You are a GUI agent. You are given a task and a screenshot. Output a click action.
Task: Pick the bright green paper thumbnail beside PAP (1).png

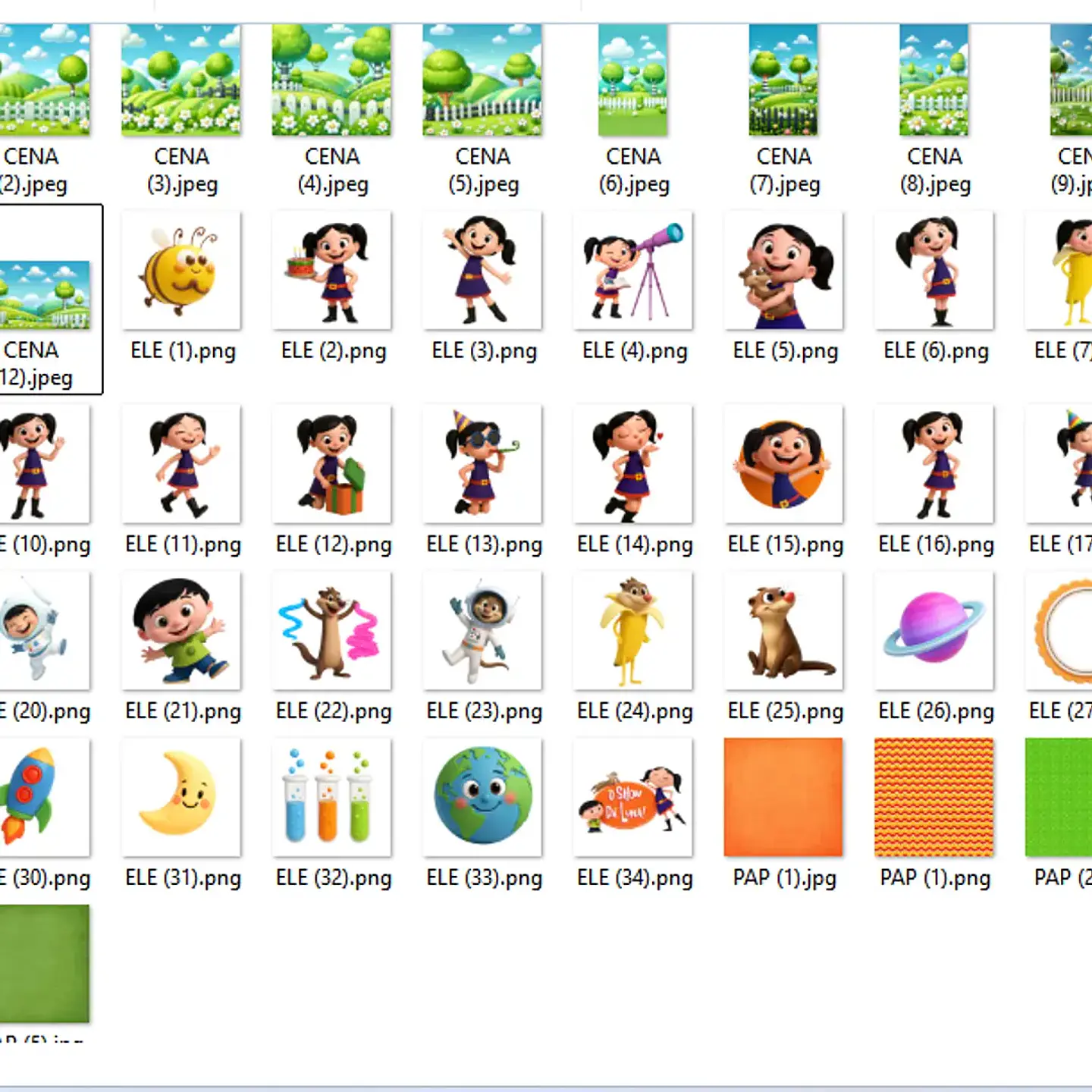(1059, 797)
